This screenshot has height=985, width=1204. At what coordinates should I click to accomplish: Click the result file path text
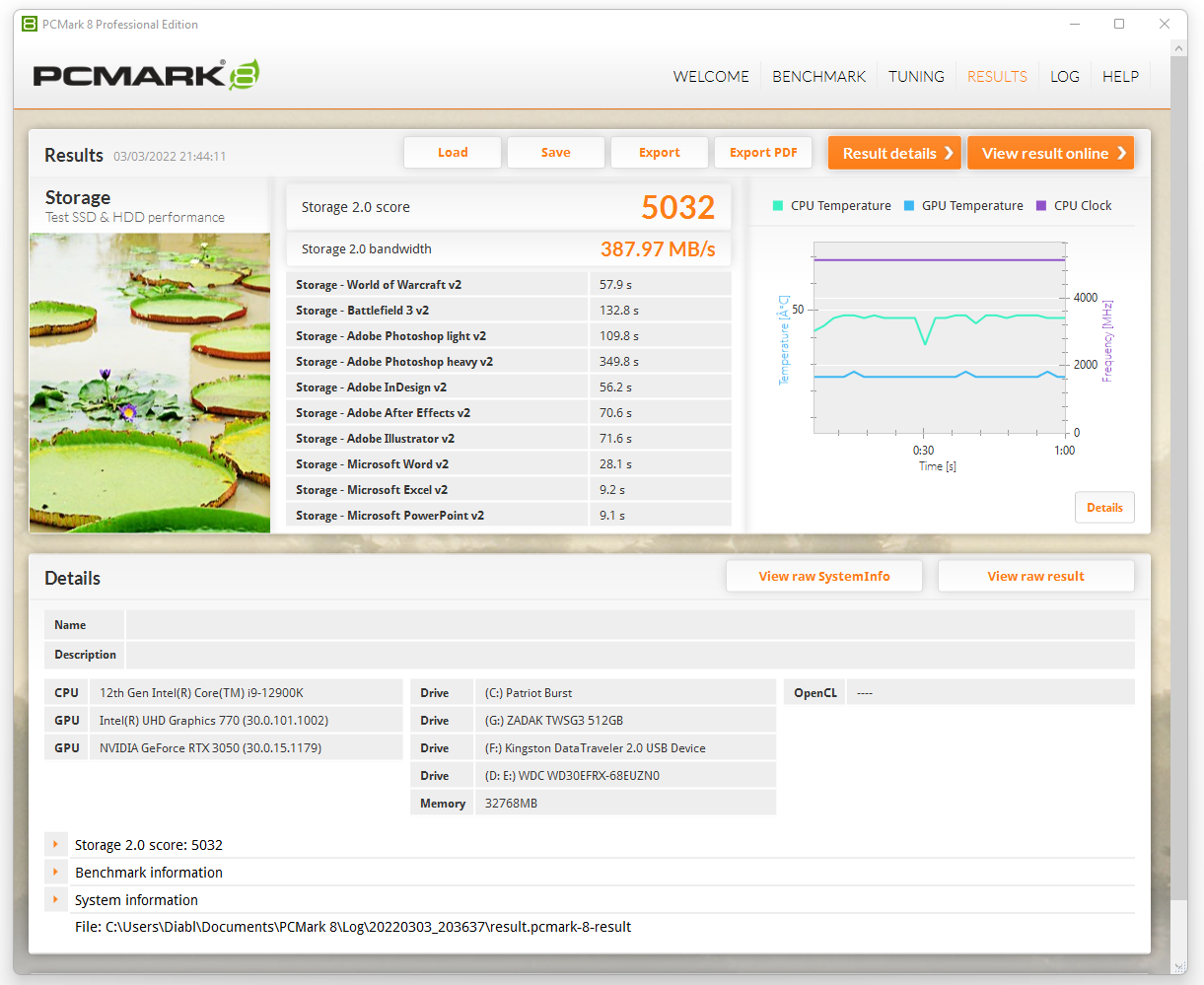pos(353,927)
